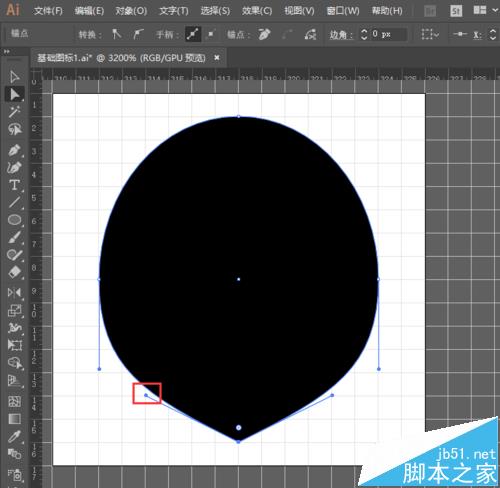Screen dimensions: 500x488
Task: Open the 视图(V) menu
Action: coord(299,11)
